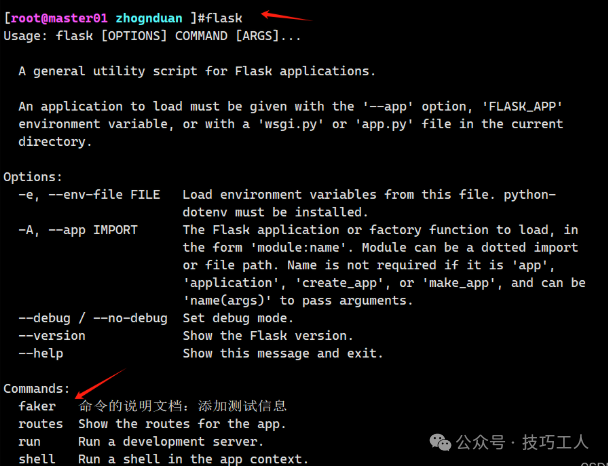Click the 'run' command name
The image size is (608, 466).
point(30,442)
